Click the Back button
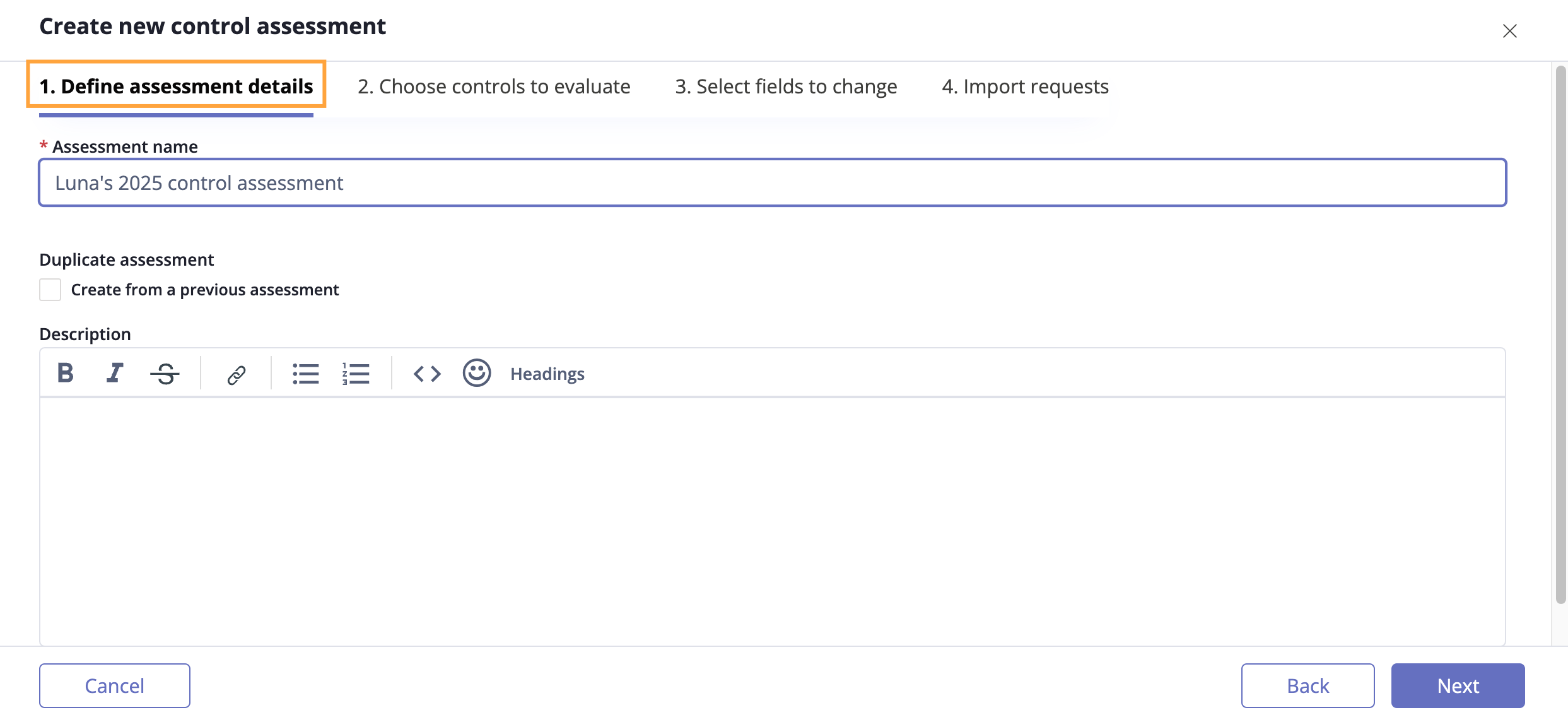Screen dimensions: 1568x722 (x=1308, y=685)
